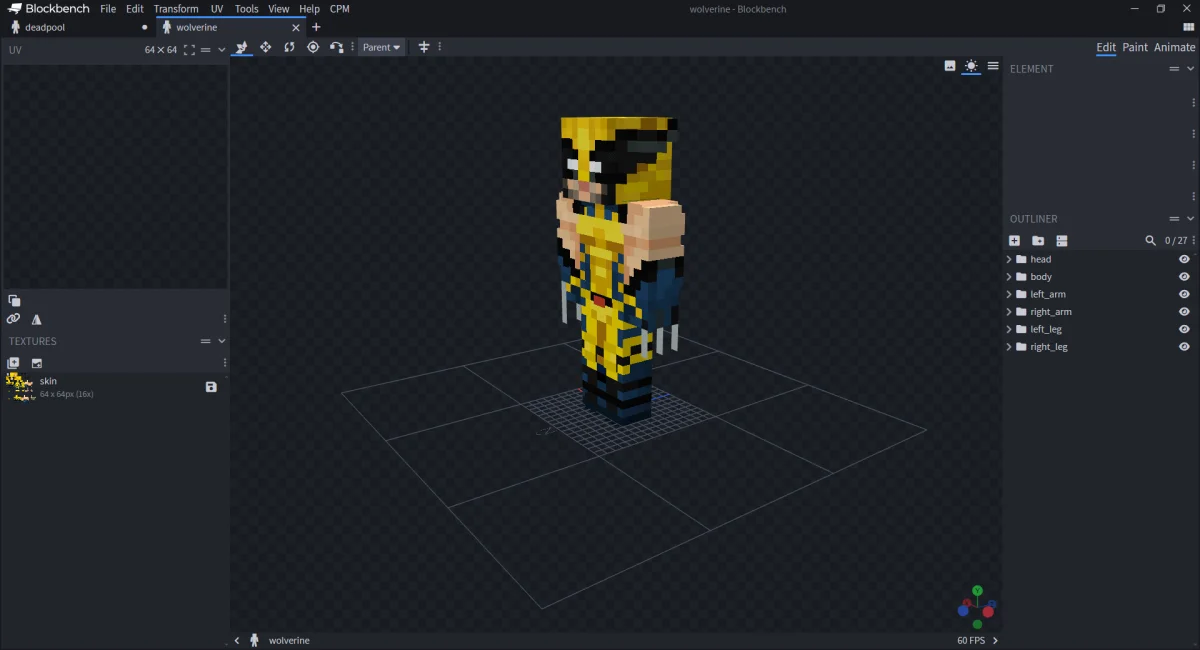
Task: Toggle outliner options list icon
Action: tap(1062, 241)
